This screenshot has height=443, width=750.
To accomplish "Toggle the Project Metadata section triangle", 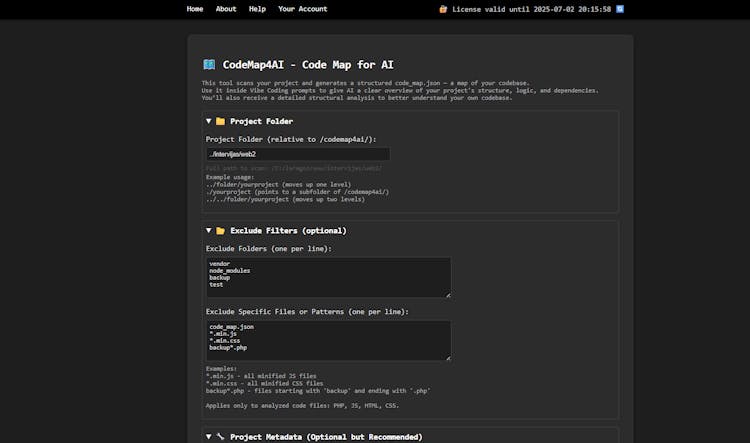I will click(208, 436).
